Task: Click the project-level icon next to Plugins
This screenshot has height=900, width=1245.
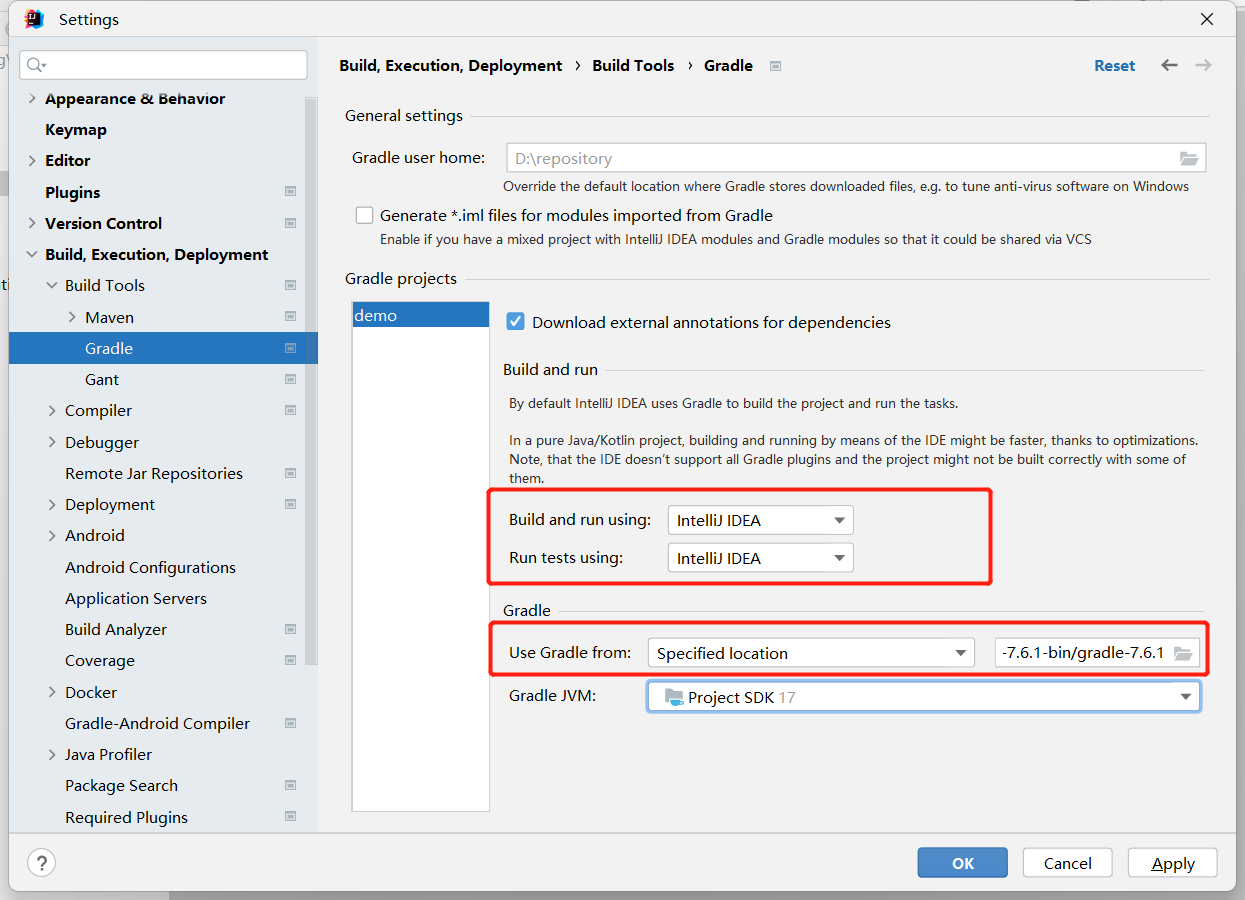Action: coord(290,192)
